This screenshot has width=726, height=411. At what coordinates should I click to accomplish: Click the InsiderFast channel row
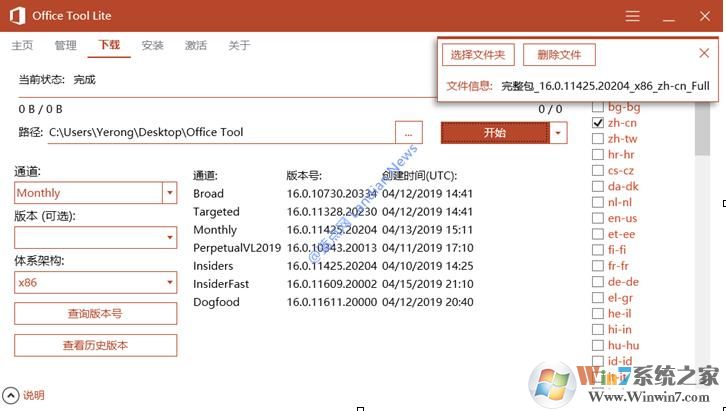[333, 284]
